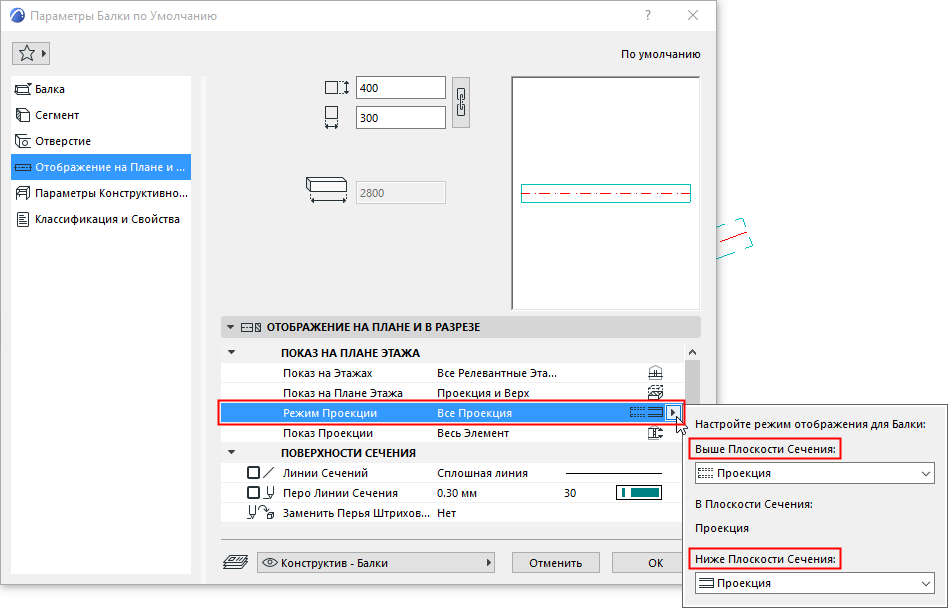Screen dimensions: 949x609
Task: Toggle the Линии Сечений checkbox
Action: tap(254, 473)
